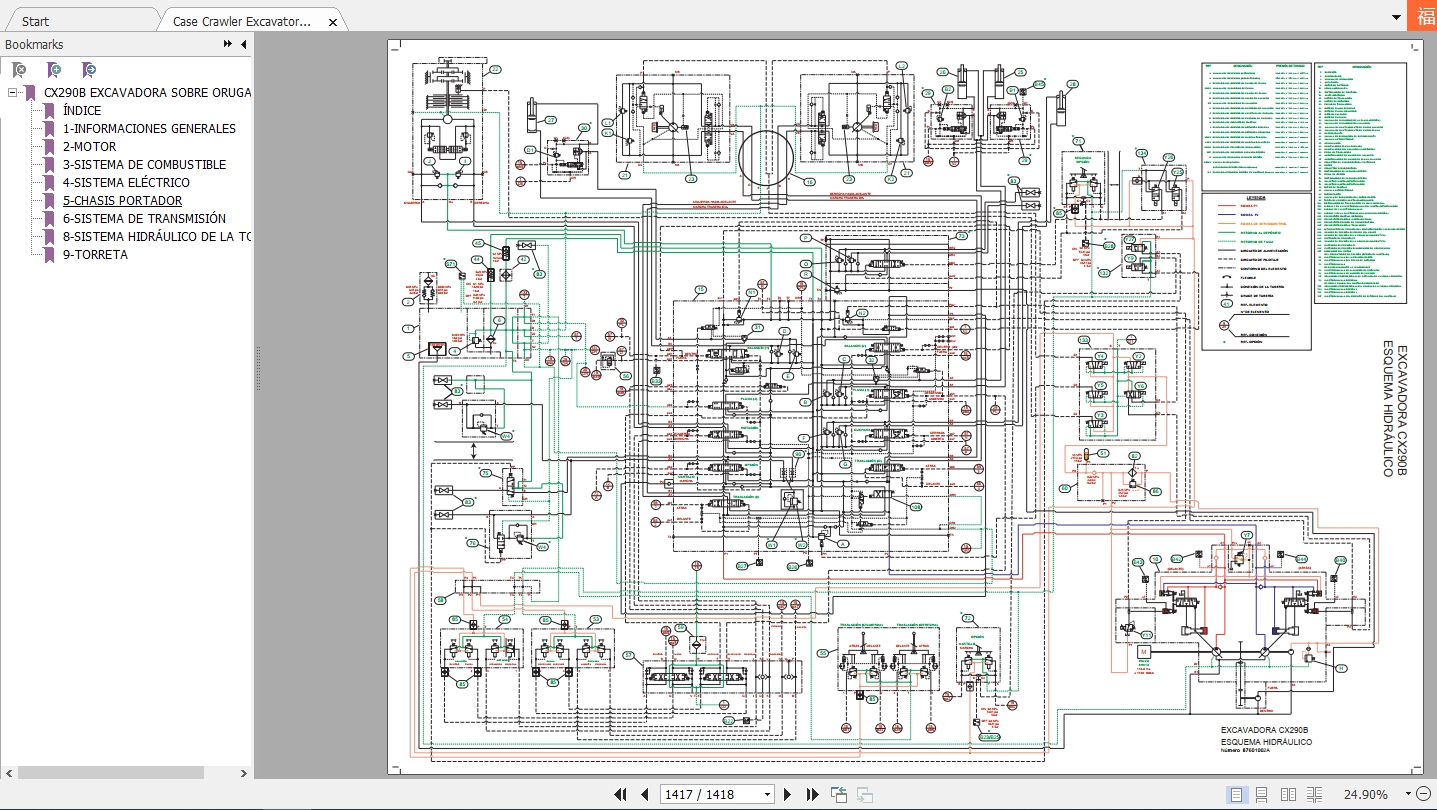The height and width of the screenshot is (810, 1437).
Task: Open 3-SISTEMA DE COMBUSTIBLE bookmark
Action: (144, 165)
